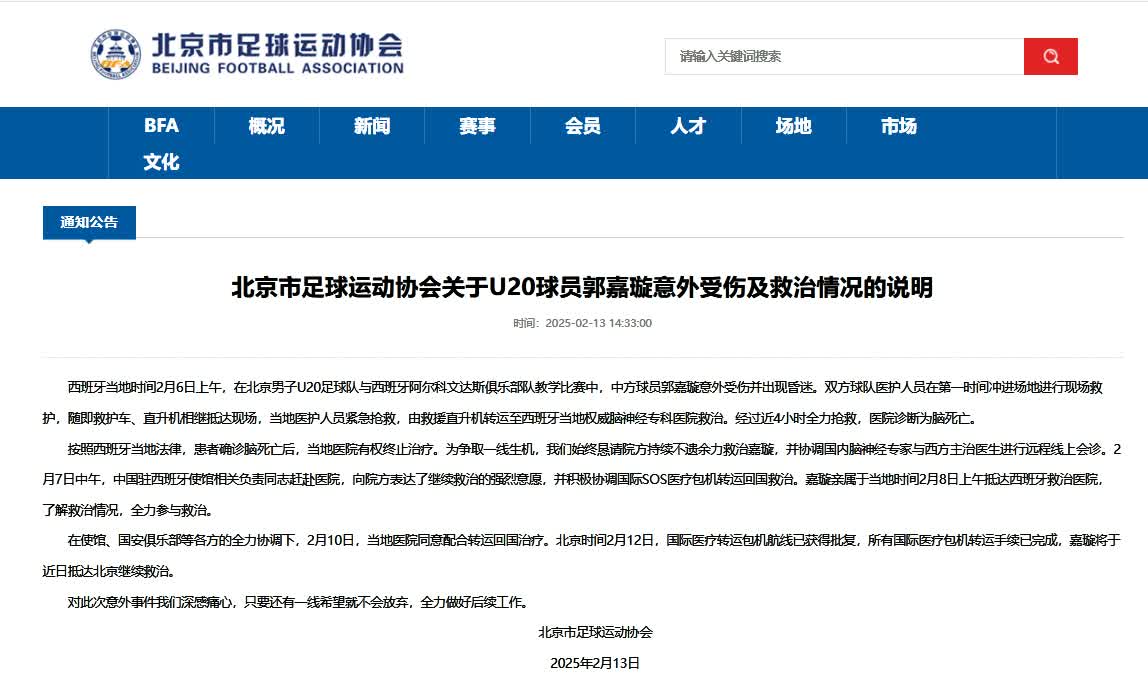Select 市场 in the navigation bar
This screenshot has width=1148, height=677.
click(898, 126)
